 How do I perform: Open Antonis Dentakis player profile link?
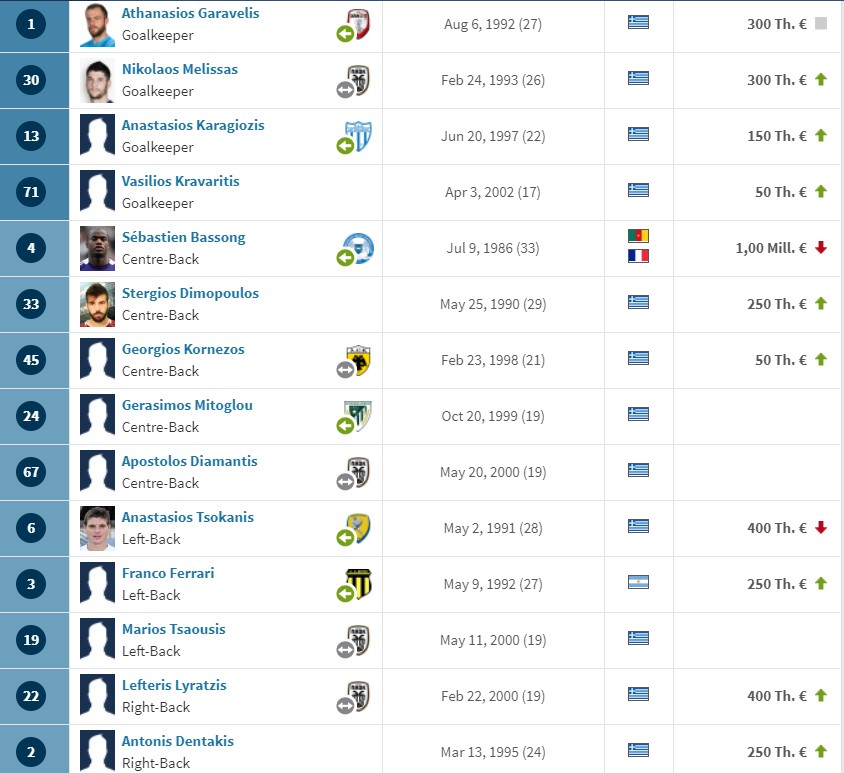[178, 741]
